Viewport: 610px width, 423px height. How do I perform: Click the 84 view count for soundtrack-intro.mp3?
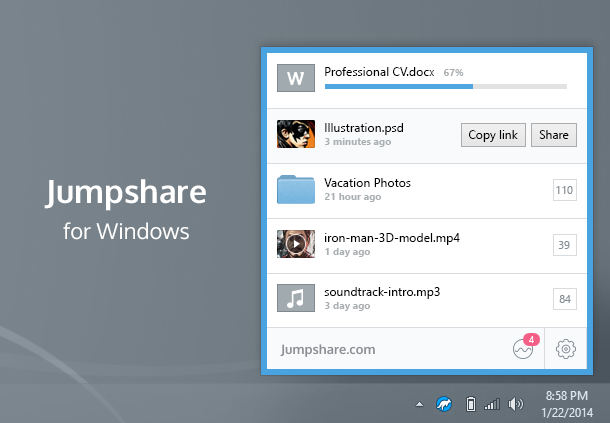564,298
